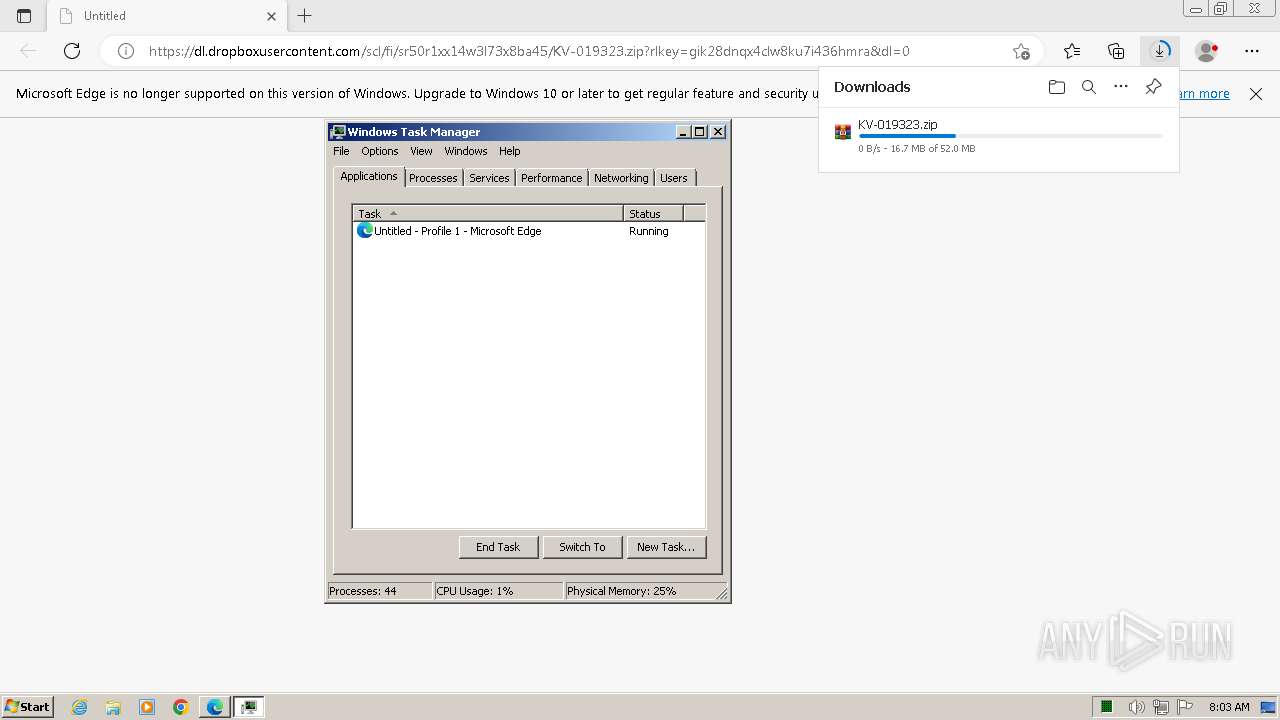Open the volume tray icon
Viewport: 1280px width, 720px height.
[x=1136, y=707]
